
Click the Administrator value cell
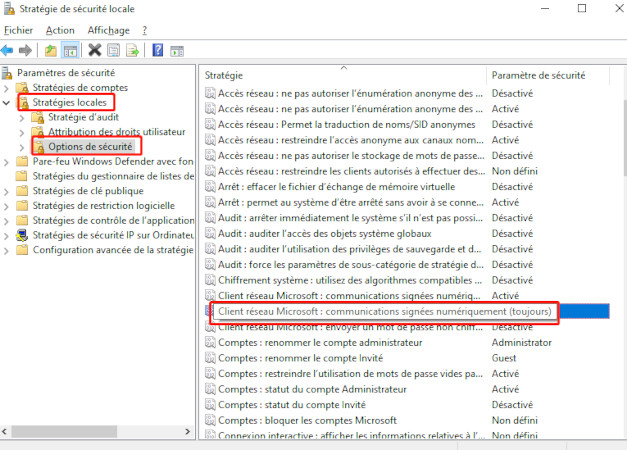pyautogui.click(x=521, y=343)
